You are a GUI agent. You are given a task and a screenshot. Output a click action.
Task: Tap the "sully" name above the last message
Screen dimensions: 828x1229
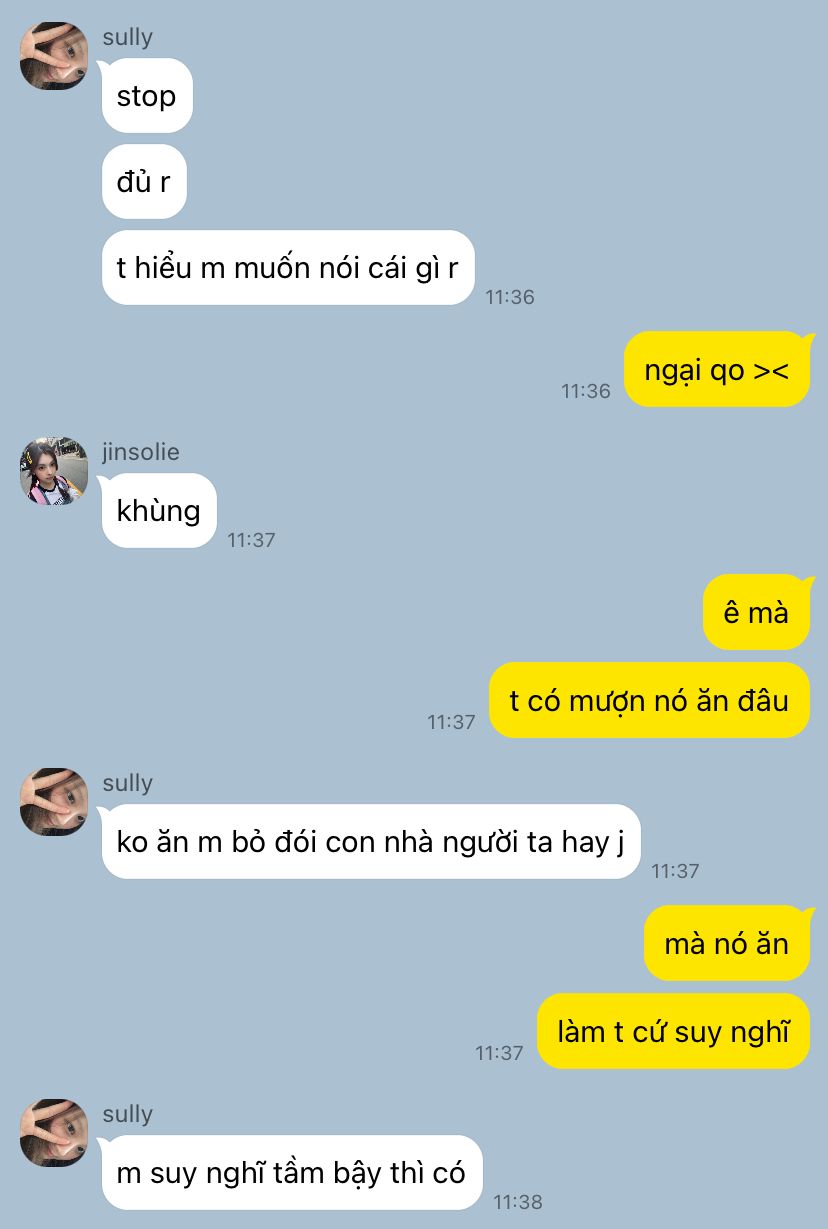(127, 1114)
